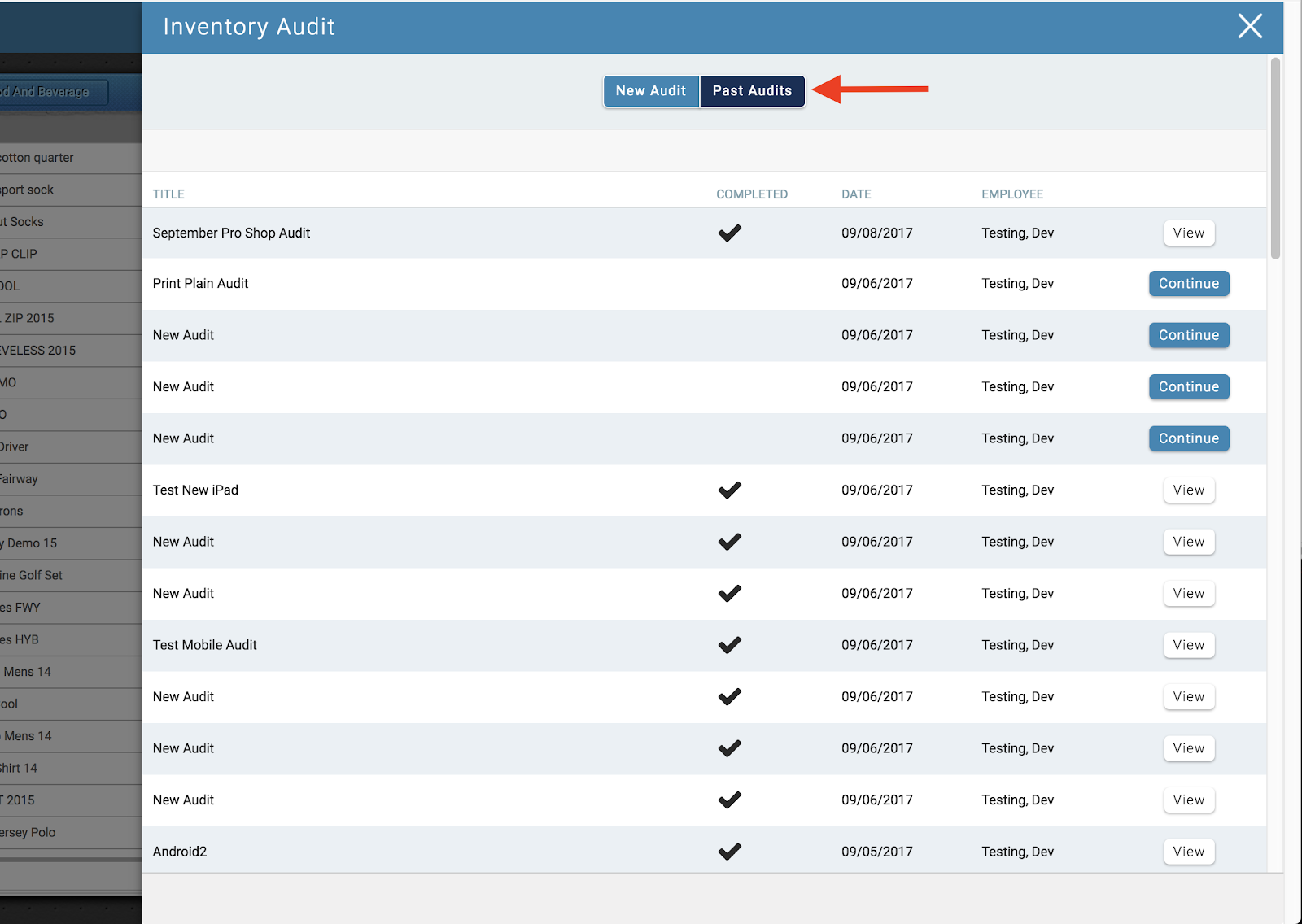Image resolution: width=1302 pixels, height=924 pixels.
Task: View the Test Mobile Audit
Action: click(1188, 645)
